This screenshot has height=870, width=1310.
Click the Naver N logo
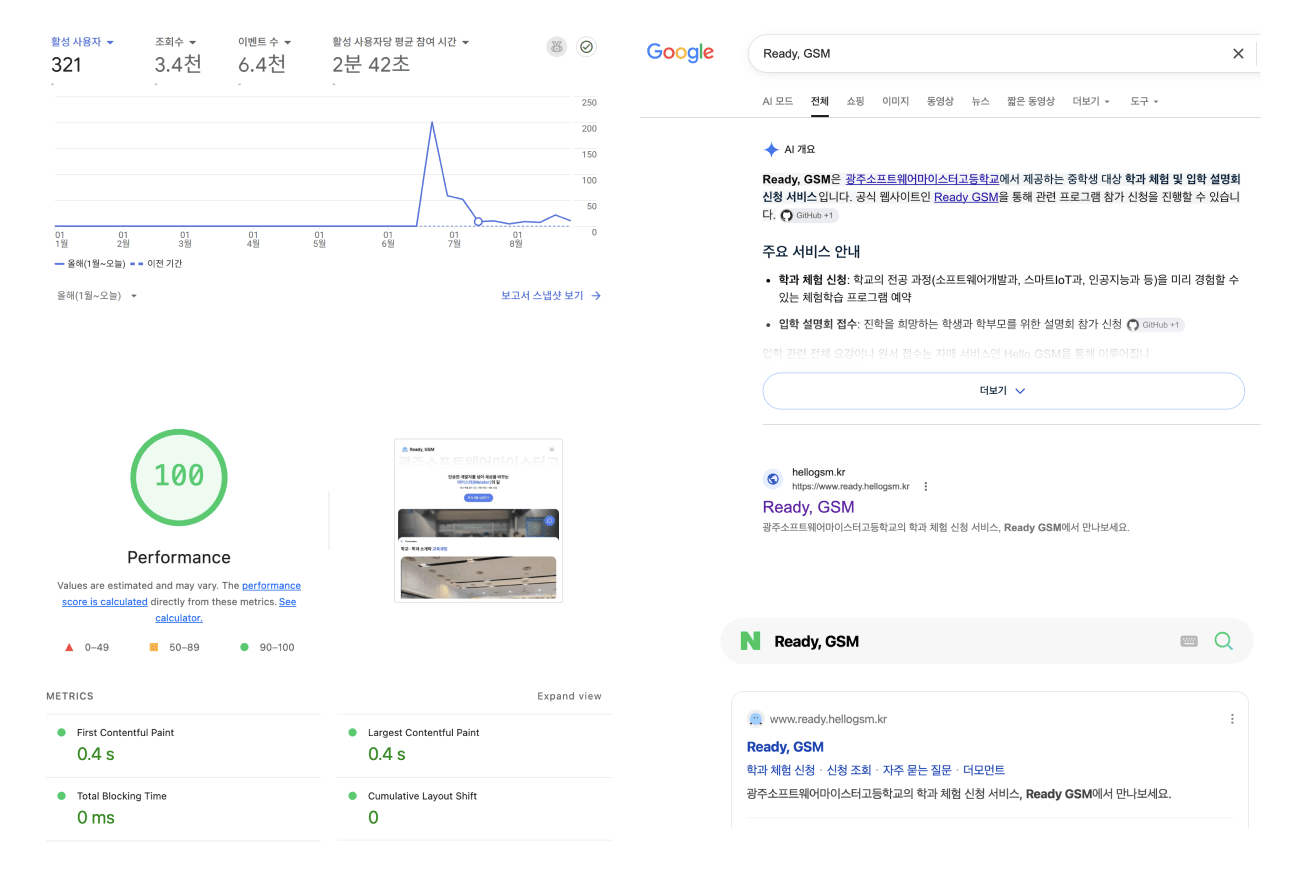(750, 641)
